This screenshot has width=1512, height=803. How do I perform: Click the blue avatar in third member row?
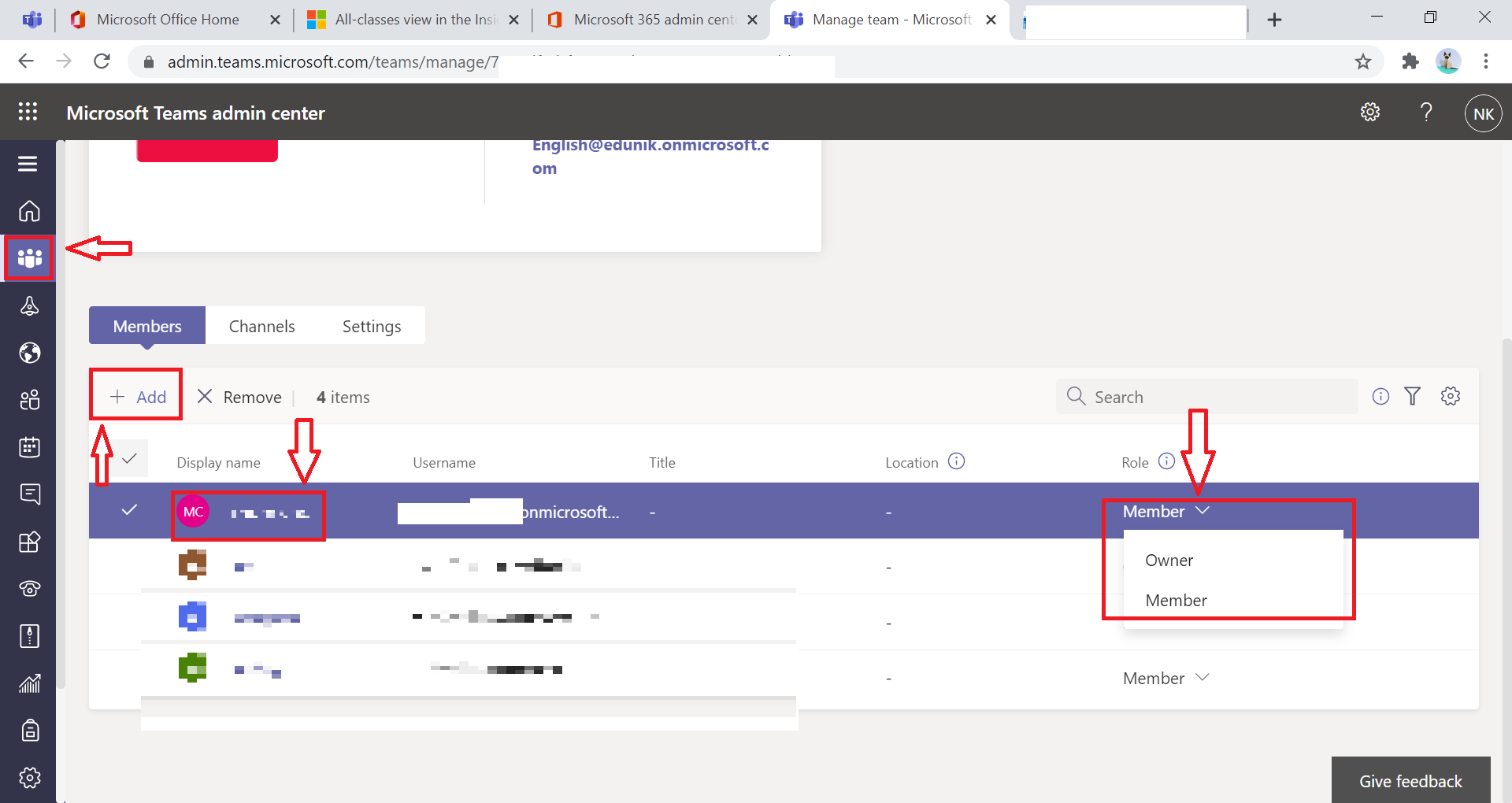(x=192, y=616)
